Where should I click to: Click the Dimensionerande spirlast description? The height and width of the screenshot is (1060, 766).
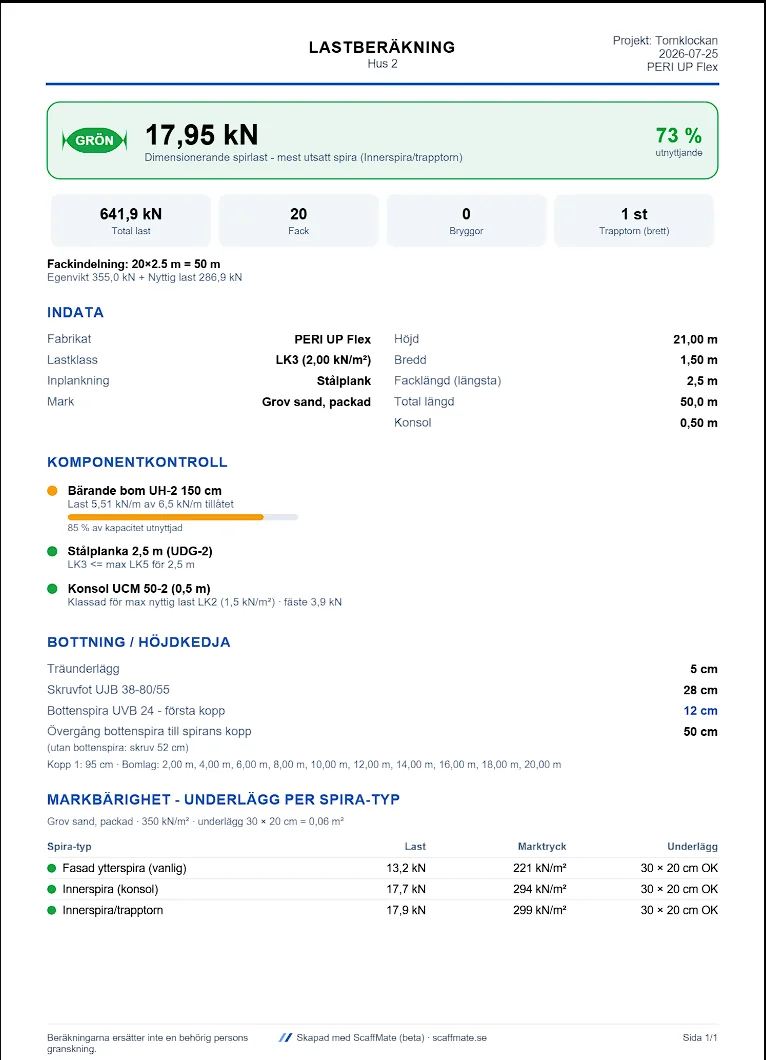[x=304, y=158]
